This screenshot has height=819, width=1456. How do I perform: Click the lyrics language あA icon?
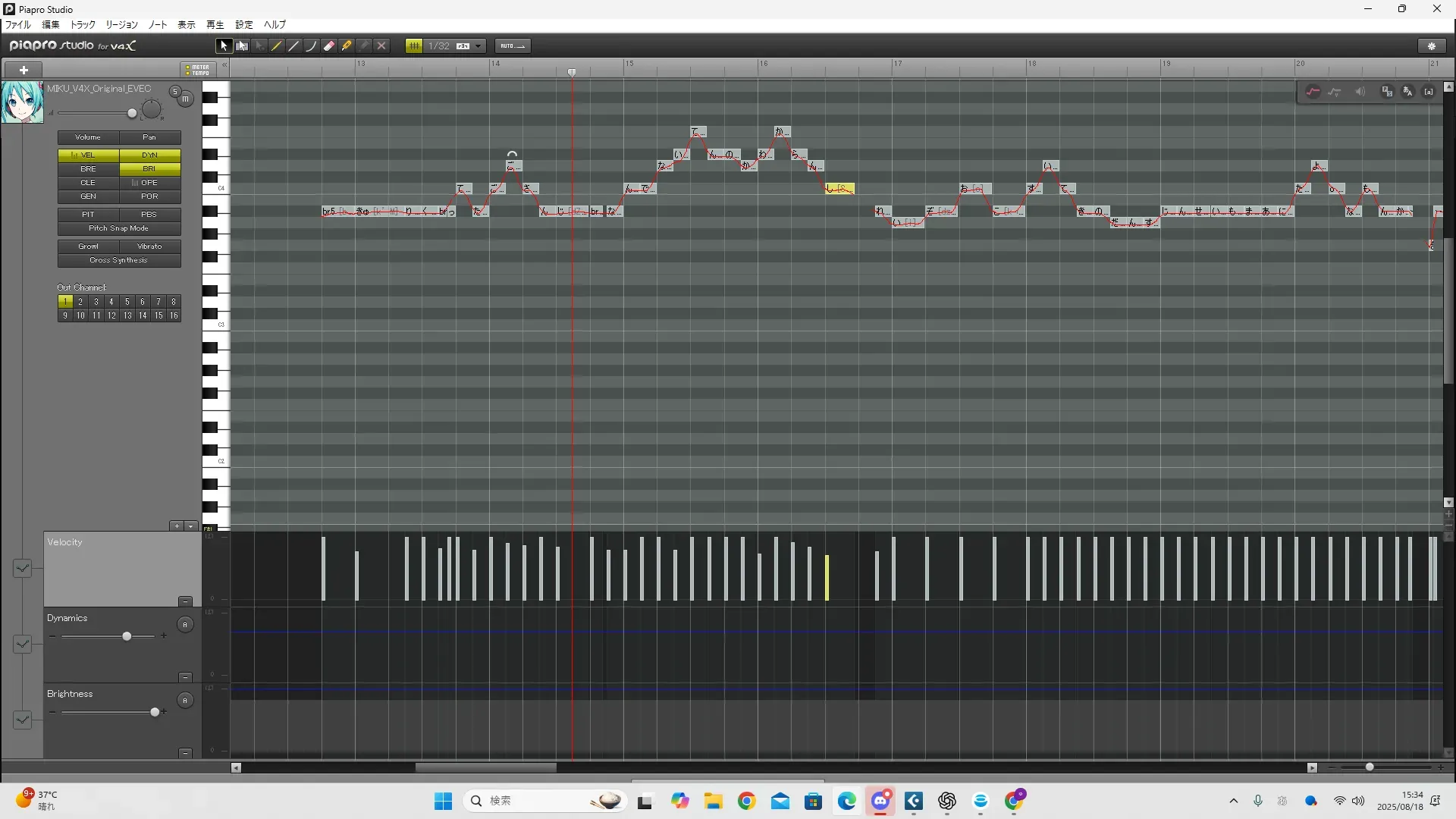1407,92
